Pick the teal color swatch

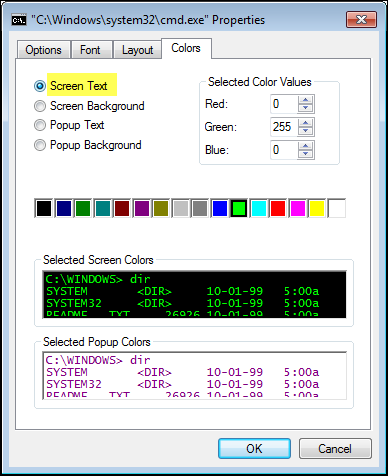(102, 208)
